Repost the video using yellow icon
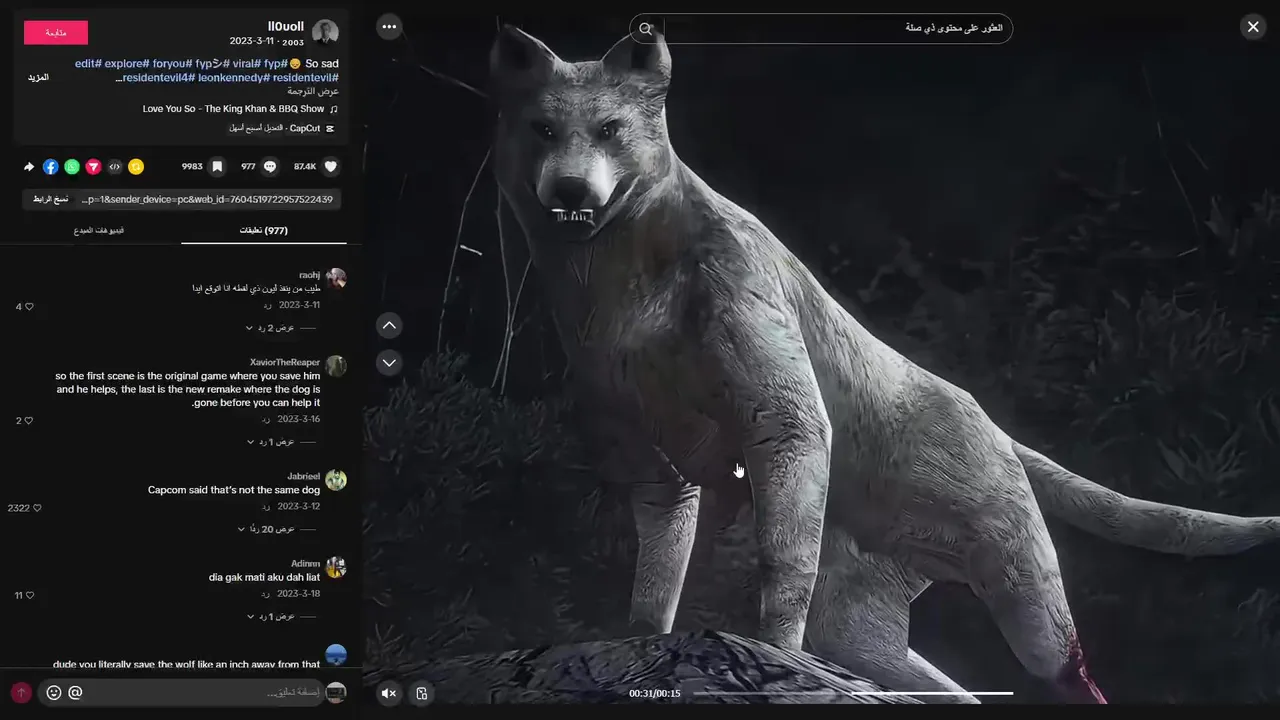The height and width of the screenshot is (720, 1280). coord(136,167)
